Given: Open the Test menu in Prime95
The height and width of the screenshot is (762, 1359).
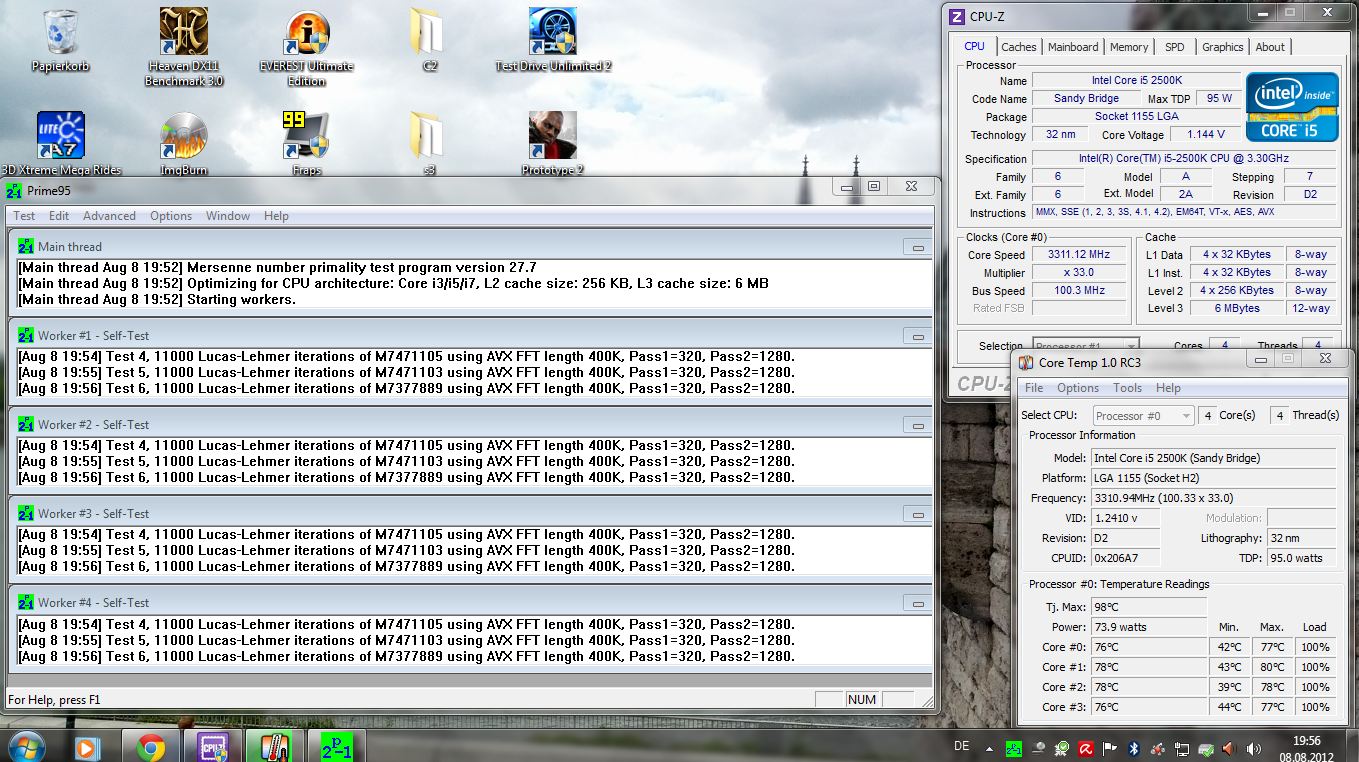Looking at the screenshot, I should coord(24,215).
